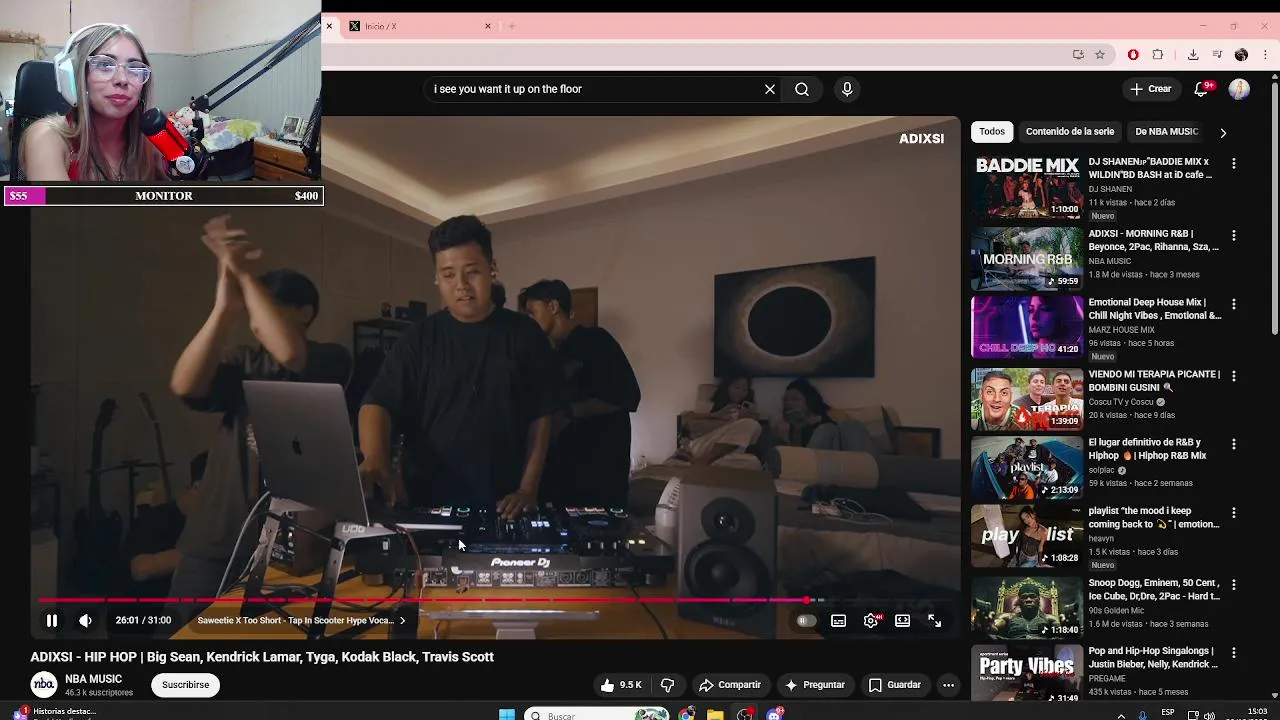Open the NBA MUSIC channel name link
This screenshot has width=1280, height=720.
[x=93, y=679]
